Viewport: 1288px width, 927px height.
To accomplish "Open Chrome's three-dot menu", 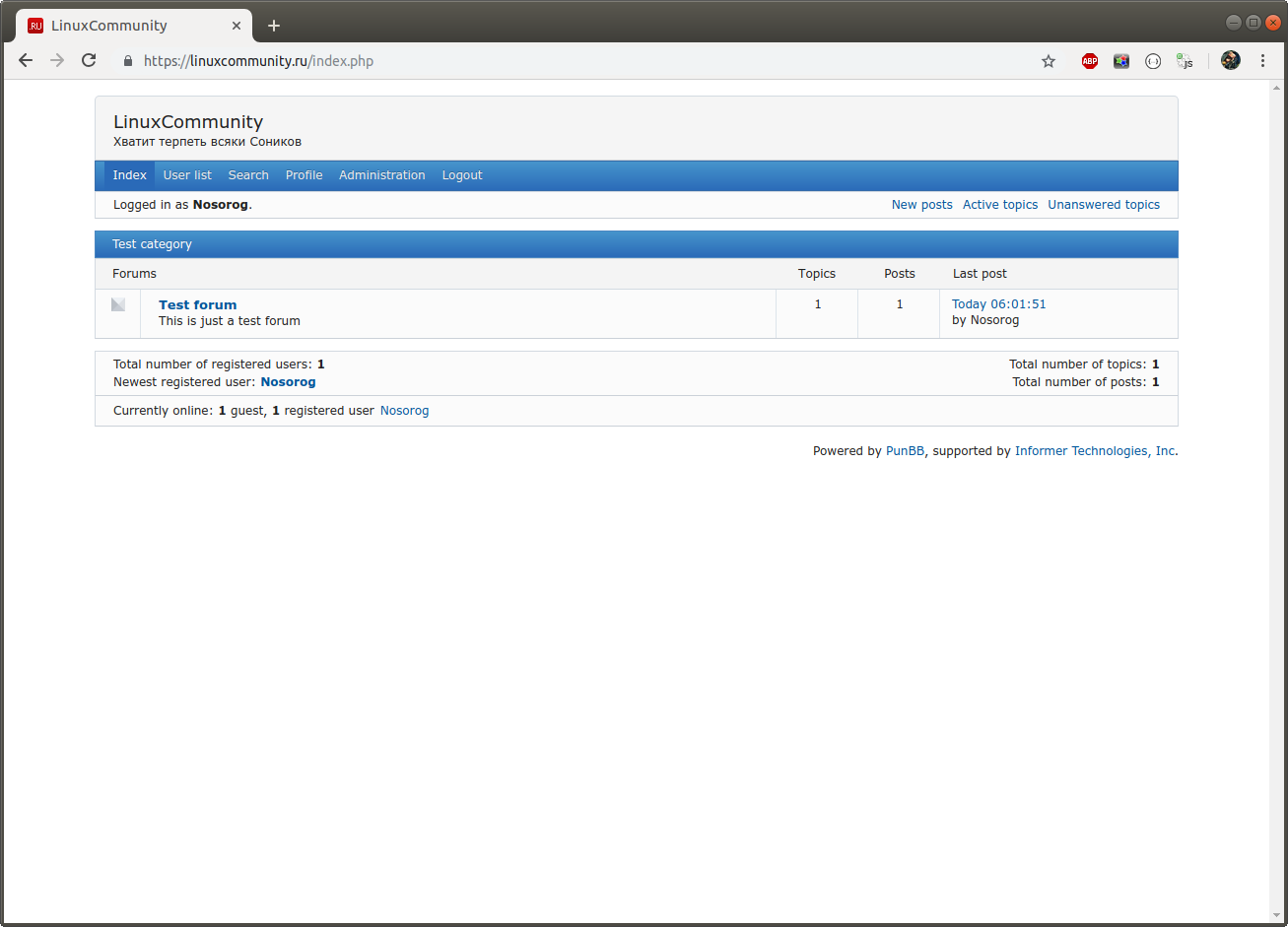I will [x=1262, y=60].
